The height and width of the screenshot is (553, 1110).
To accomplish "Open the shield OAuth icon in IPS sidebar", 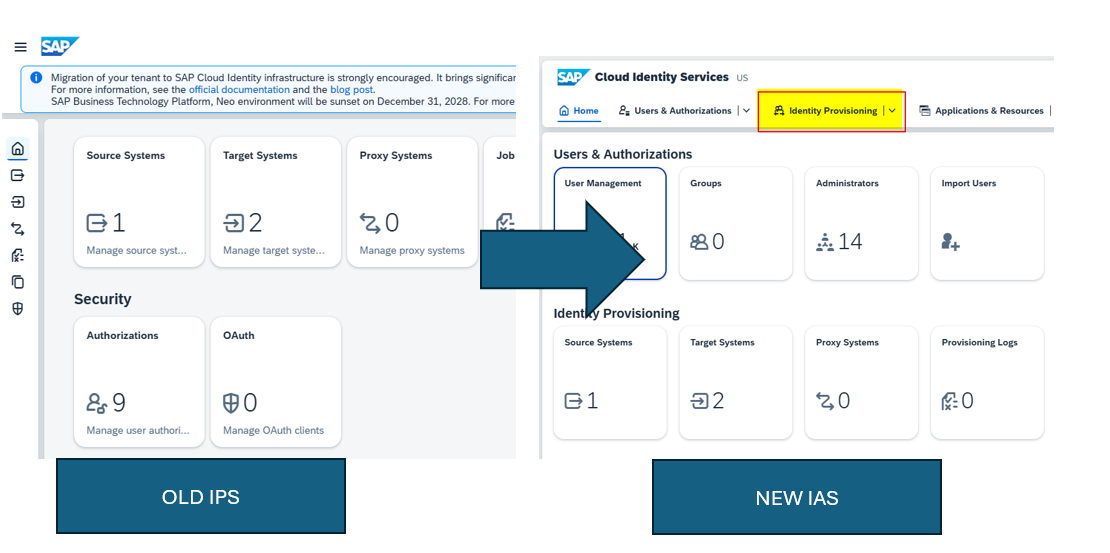I will [18, 309].
